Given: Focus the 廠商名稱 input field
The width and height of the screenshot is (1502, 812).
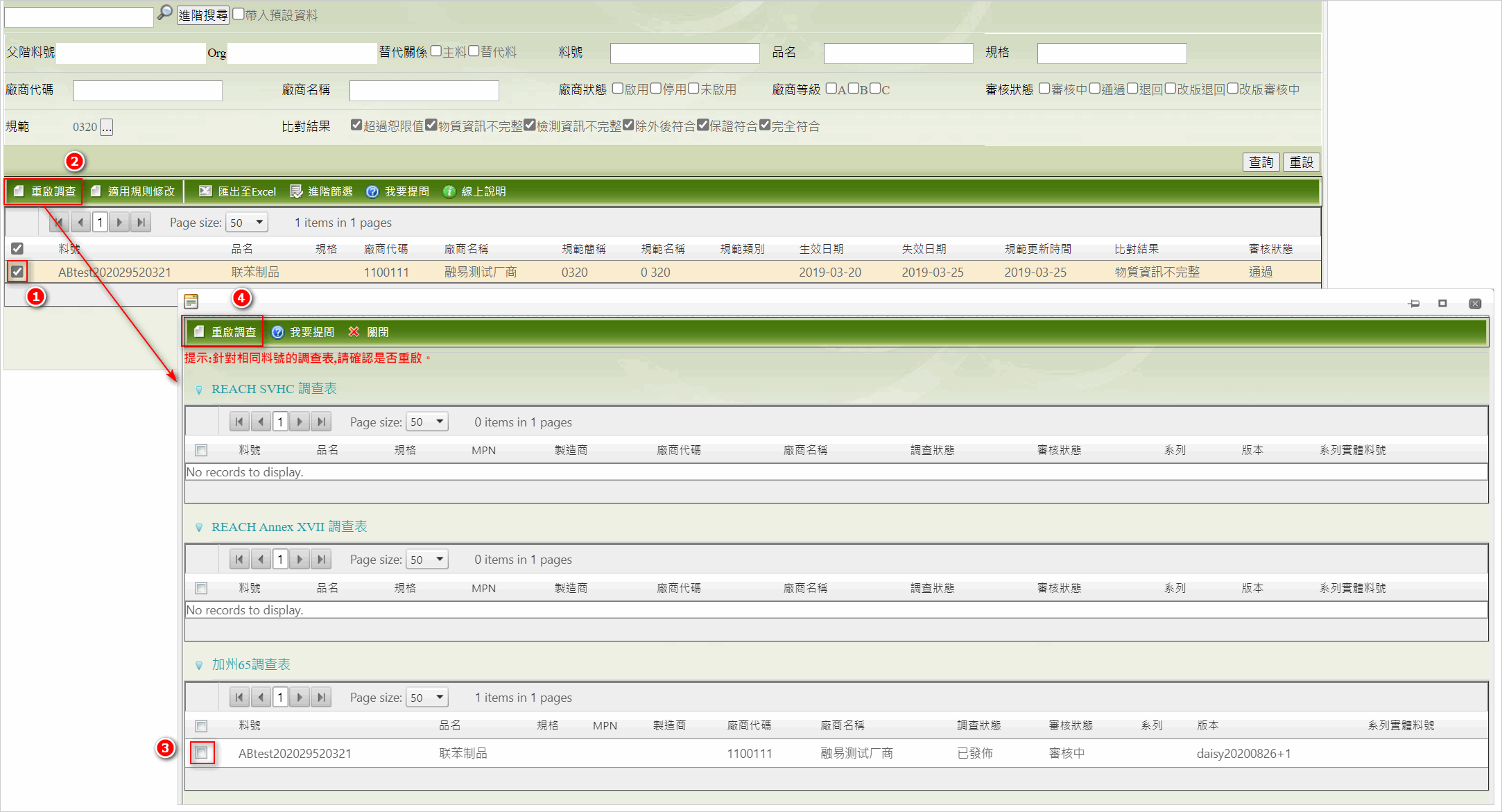Looking at the screenshot, I should 424,91.
